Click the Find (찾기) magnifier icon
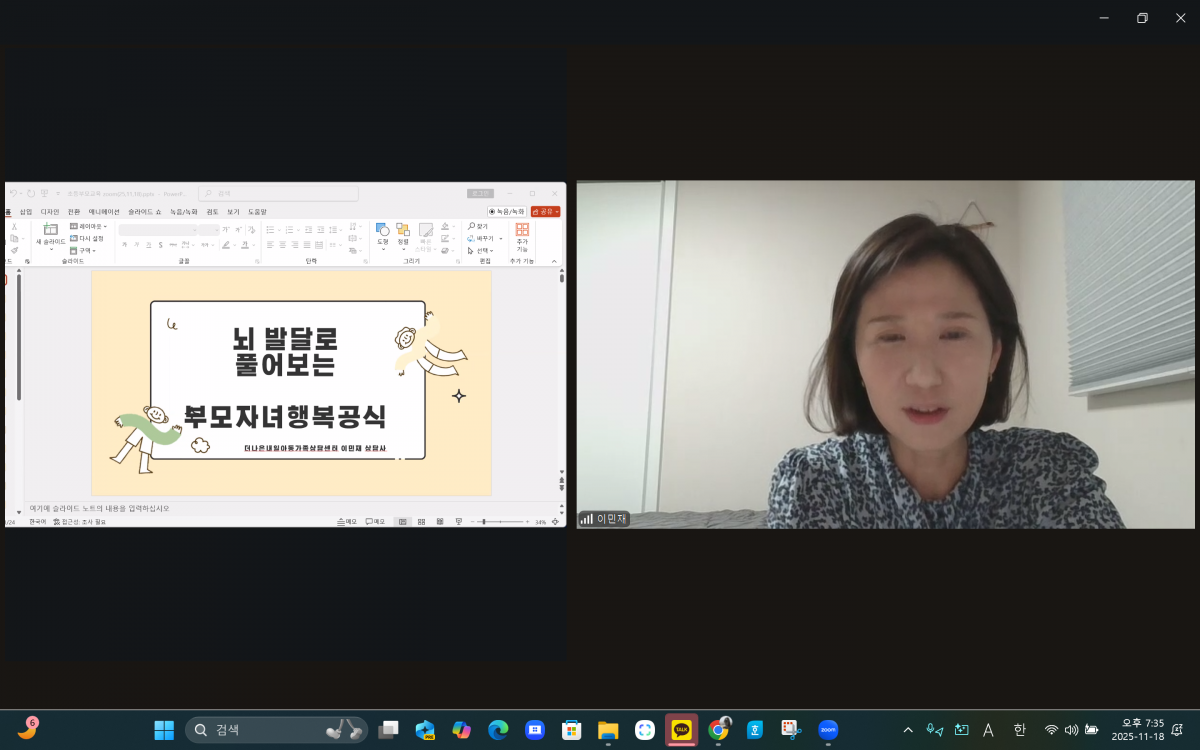 (472, 227)
